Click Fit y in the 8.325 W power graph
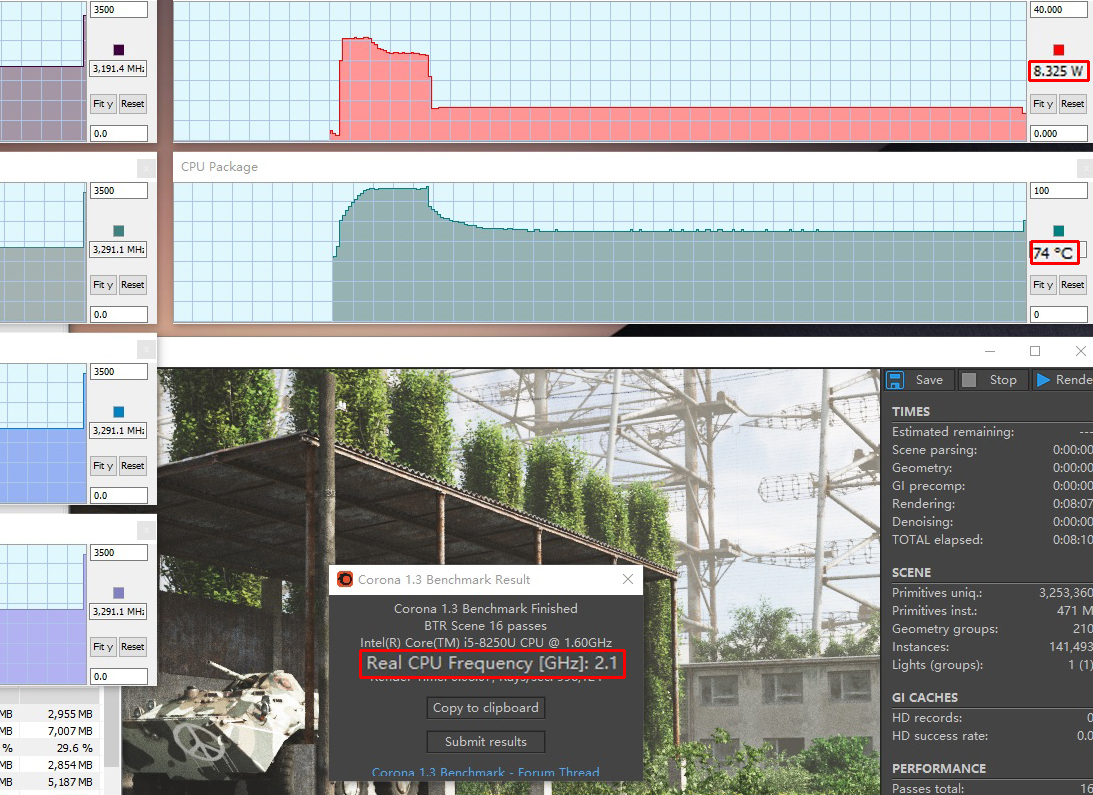This screenshot has height=795, width=1093. [1043, 104]
